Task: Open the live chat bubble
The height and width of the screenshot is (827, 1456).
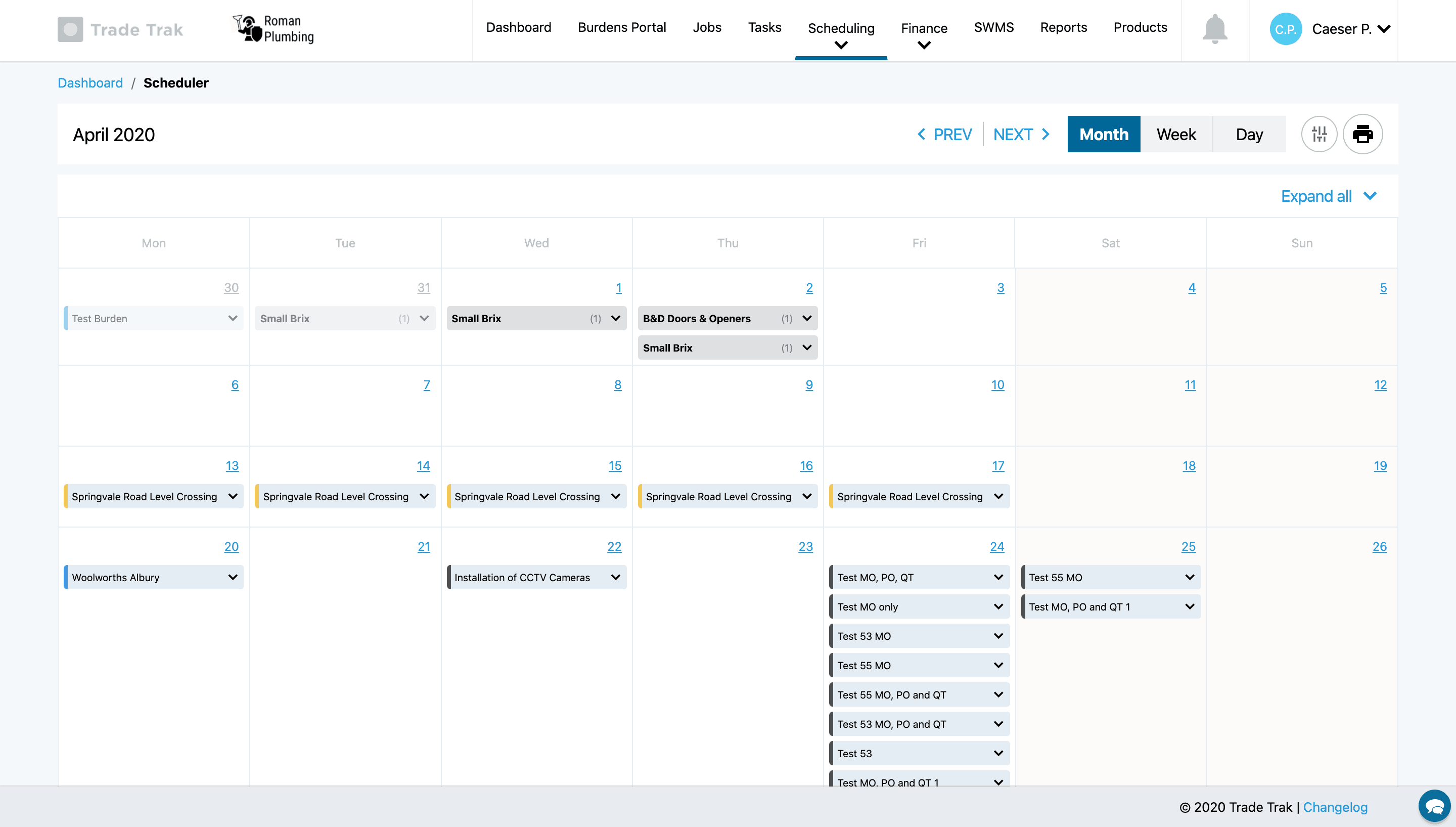Action: 1434,806
